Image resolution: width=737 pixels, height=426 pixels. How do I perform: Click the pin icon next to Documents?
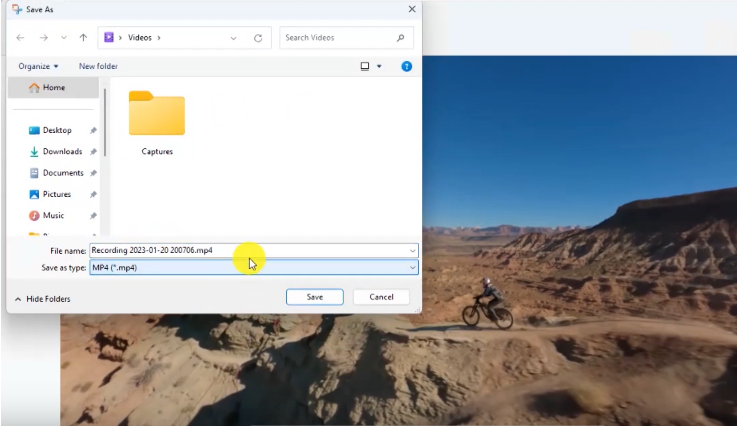pos(93,173)
